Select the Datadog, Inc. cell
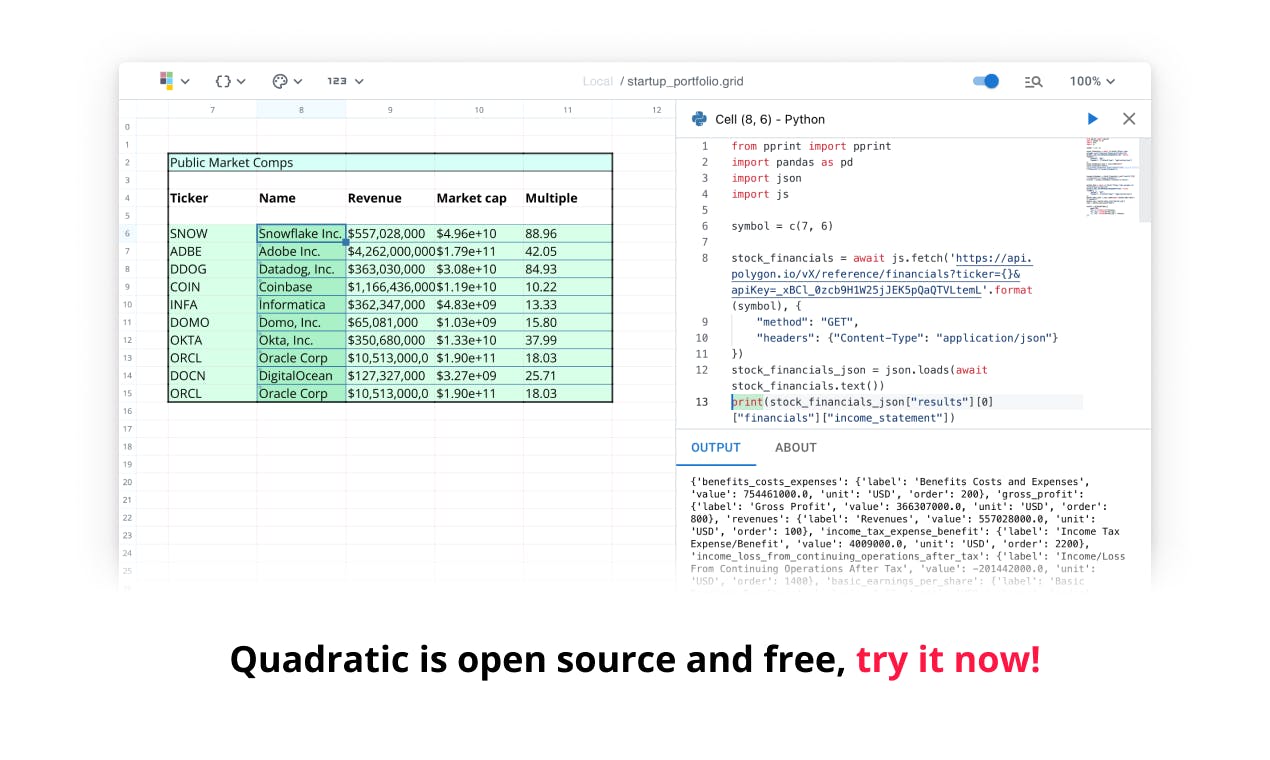This screenshot has height=760, width=1270. pyautogui.click(x=301, y=269)
